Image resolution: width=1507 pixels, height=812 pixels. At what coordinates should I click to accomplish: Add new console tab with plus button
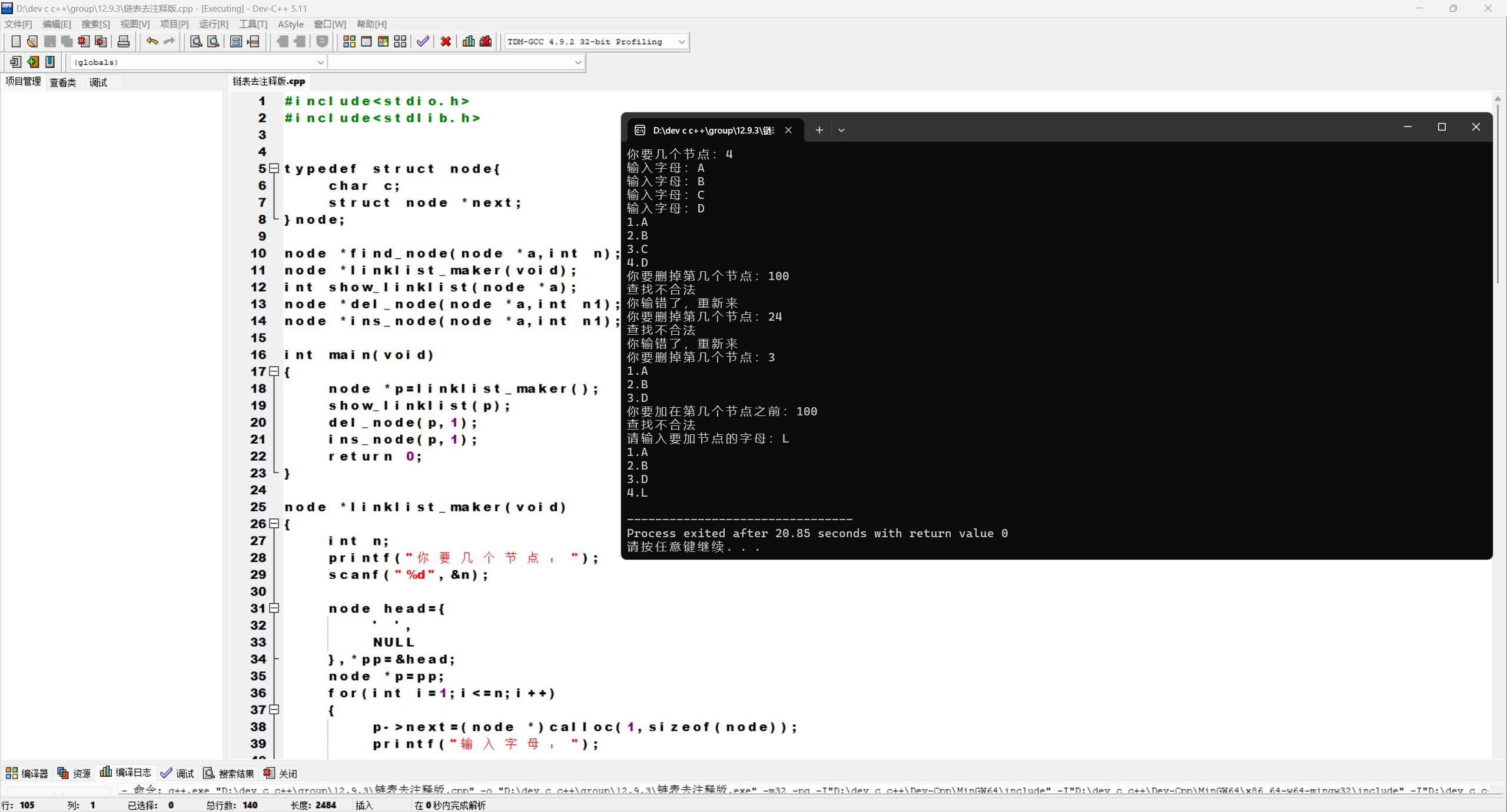[819, 130]
